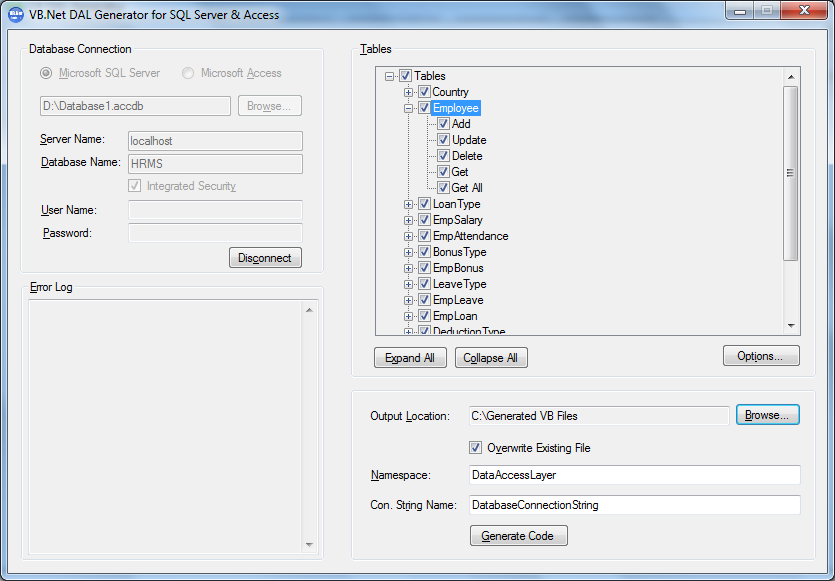Uncheck the Overwrite Existing File option
The width and height of the screenshot is (835, 581).
point(476,448)
